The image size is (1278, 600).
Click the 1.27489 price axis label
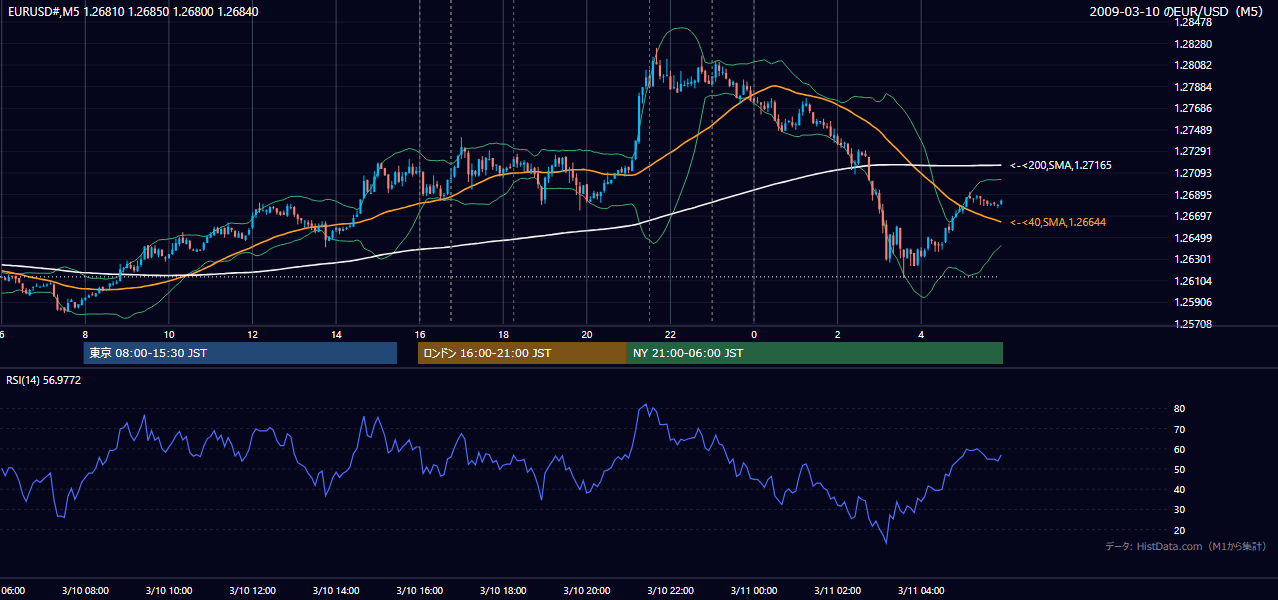(x=1192, y=130)
